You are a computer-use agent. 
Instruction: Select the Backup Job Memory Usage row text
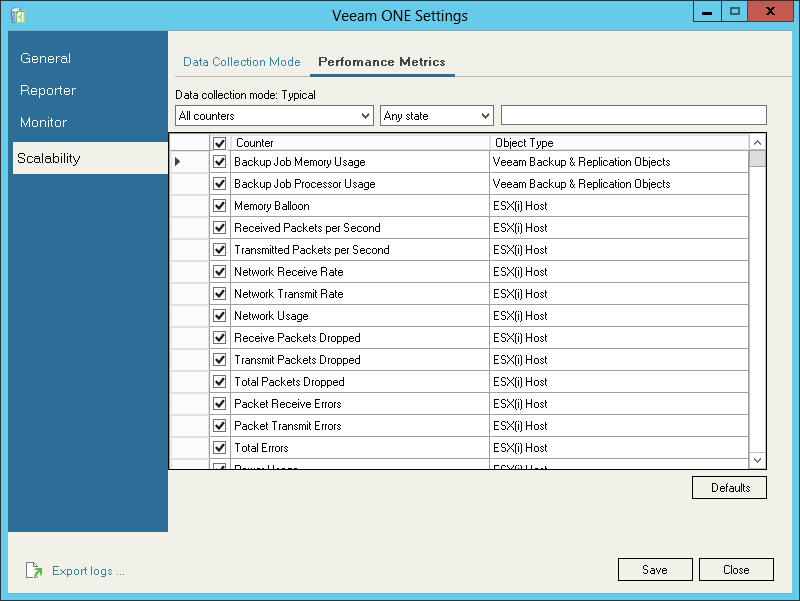click(299, 162)
